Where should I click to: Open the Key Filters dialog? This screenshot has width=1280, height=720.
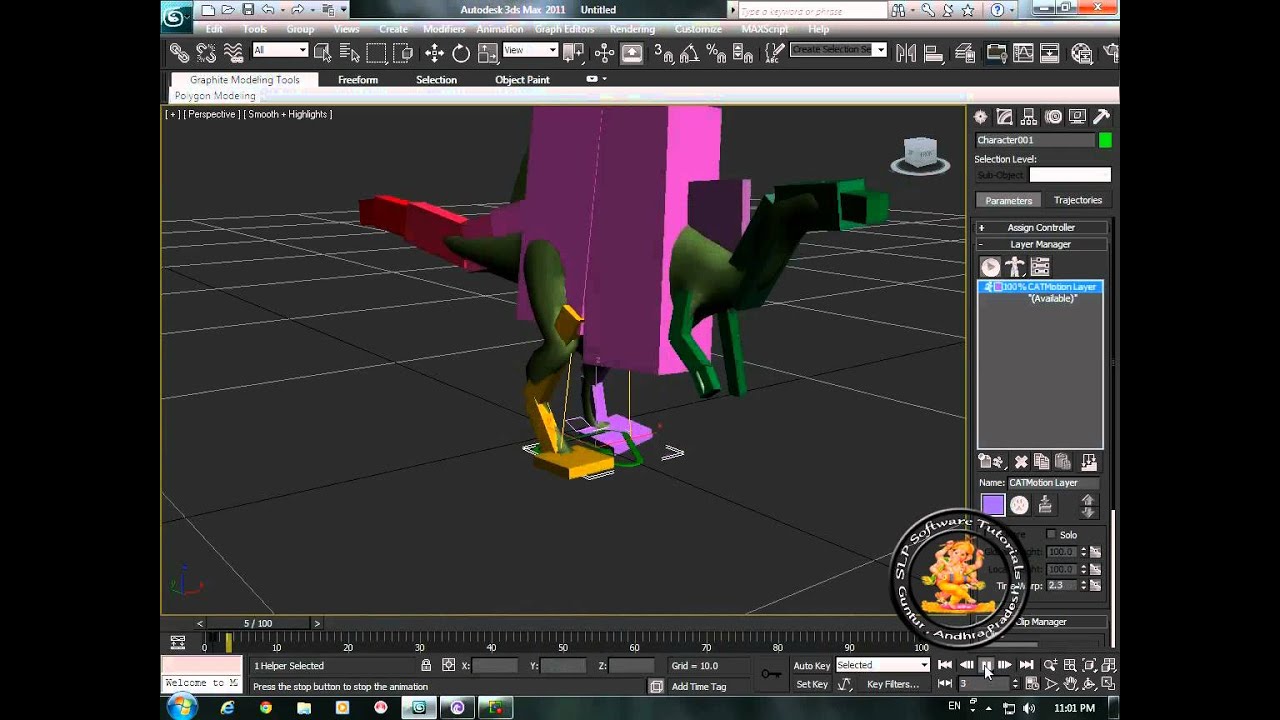click(x=892, y=685)
